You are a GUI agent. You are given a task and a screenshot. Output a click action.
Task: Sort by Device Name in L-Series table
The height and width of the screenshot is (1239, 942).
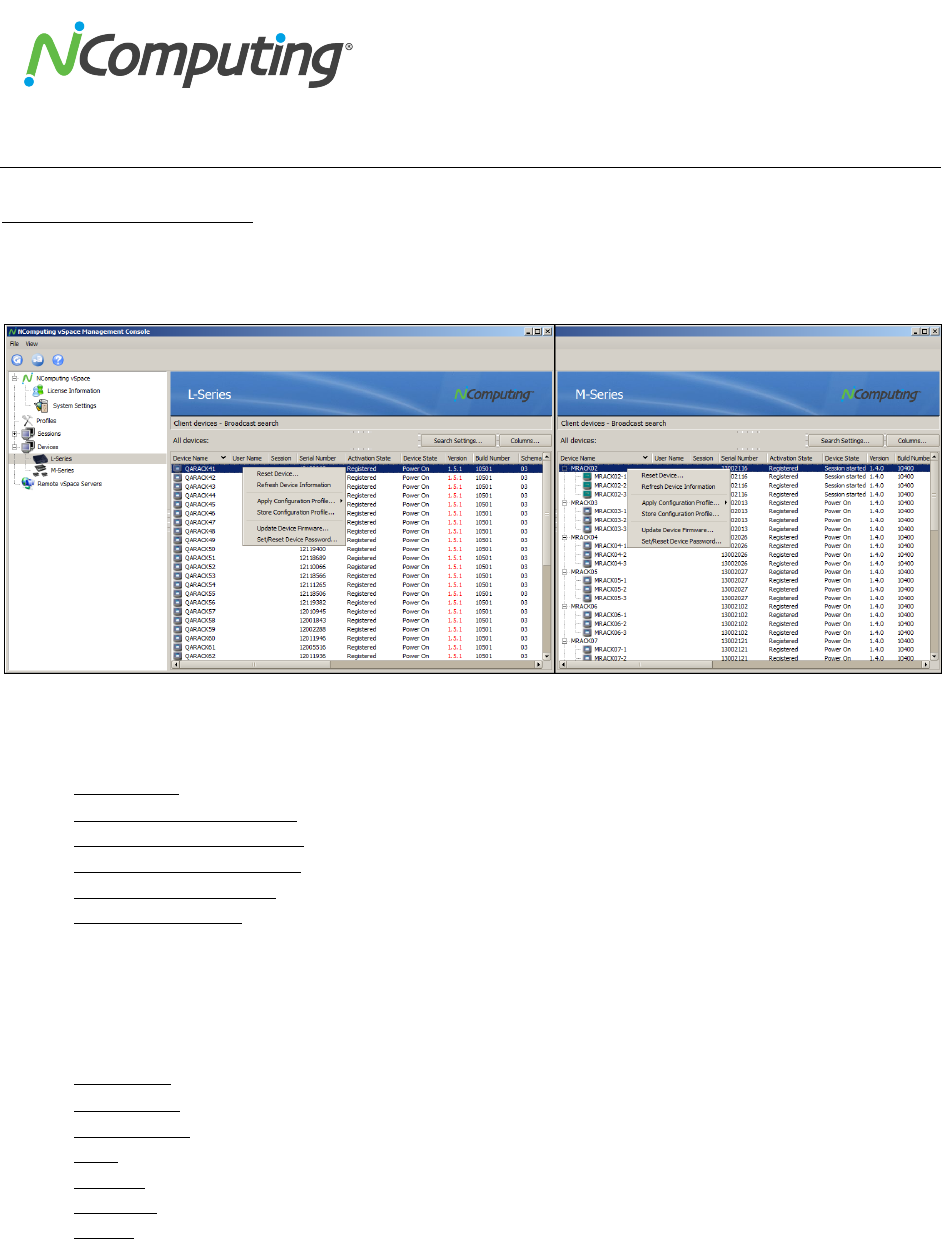point(199,458)
